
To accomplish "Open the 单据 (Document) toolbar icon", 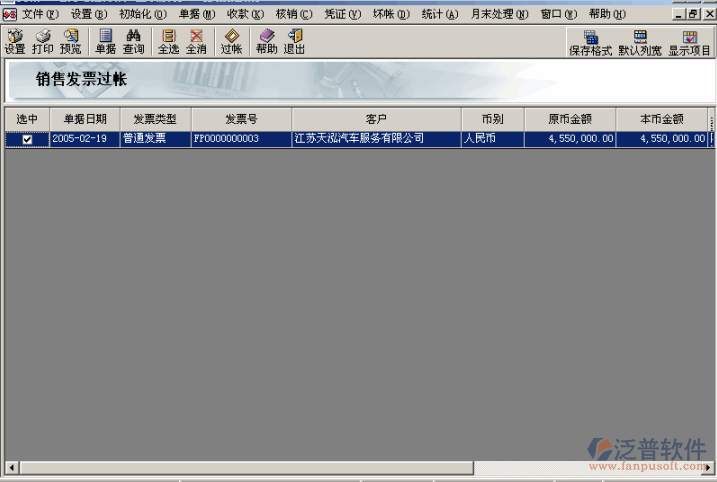I will point(105,41).
